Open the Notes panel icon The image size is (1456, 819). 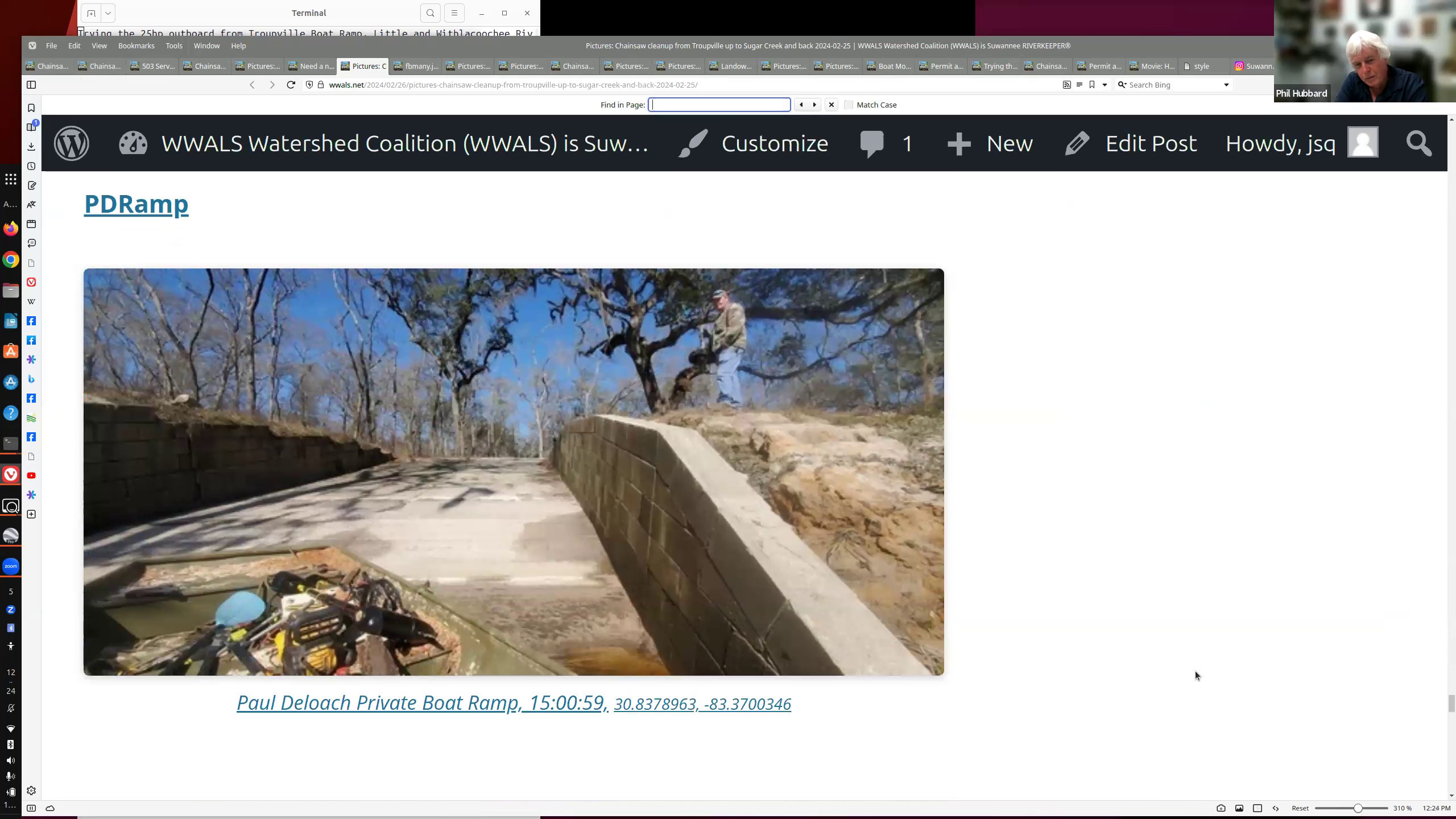coord(31,185)
